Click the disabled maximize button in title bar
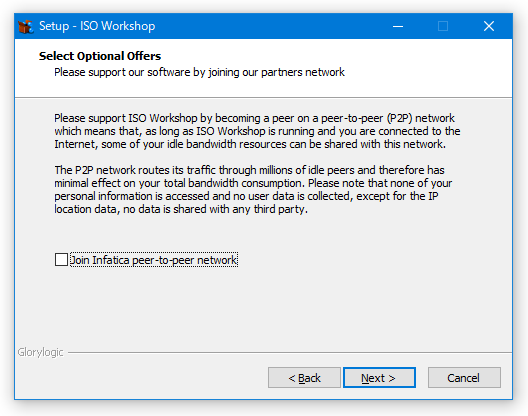The width and height of the screenshot is (528, 416). (443, 26)
